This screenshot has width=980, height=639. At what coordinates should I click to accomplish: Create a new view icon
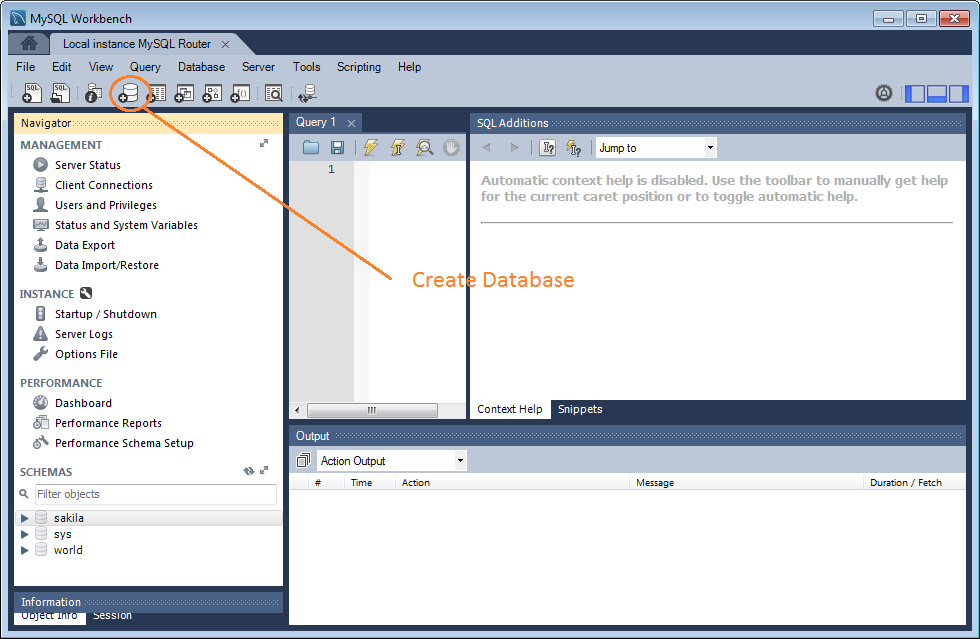tap(184, 93)
